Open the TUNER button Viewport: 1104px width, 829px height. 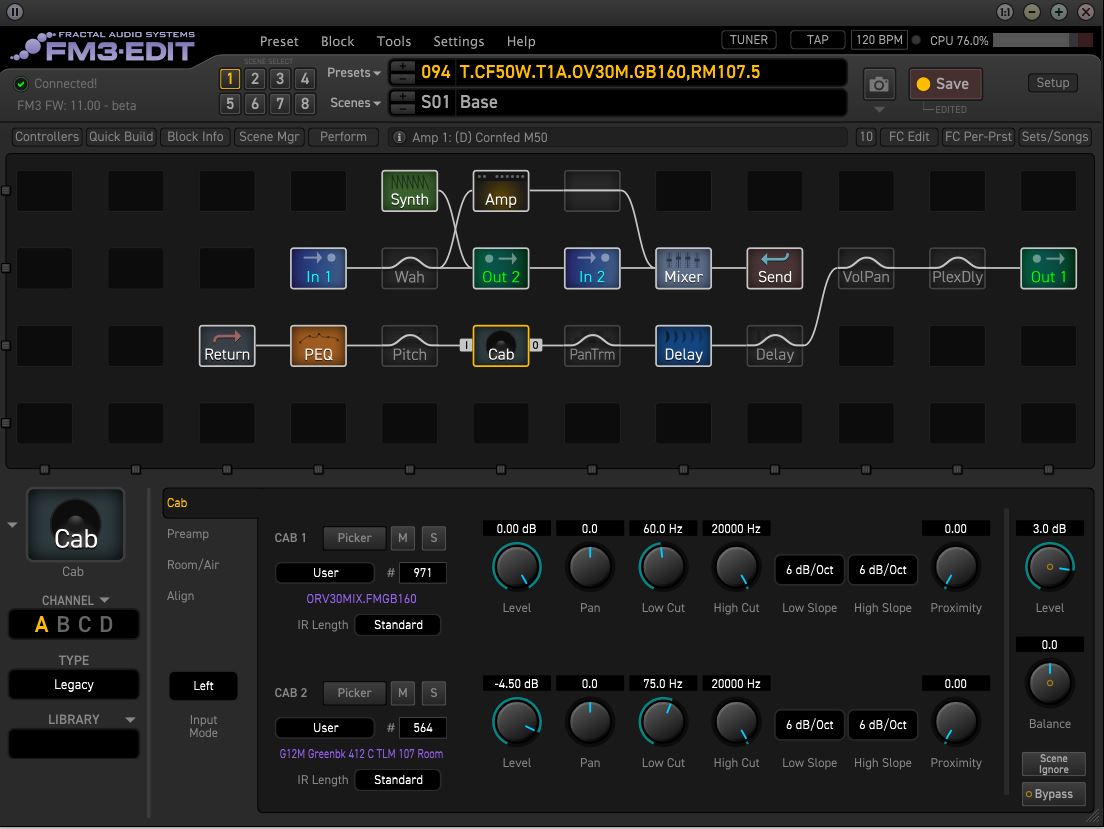(x=748, y=40)
